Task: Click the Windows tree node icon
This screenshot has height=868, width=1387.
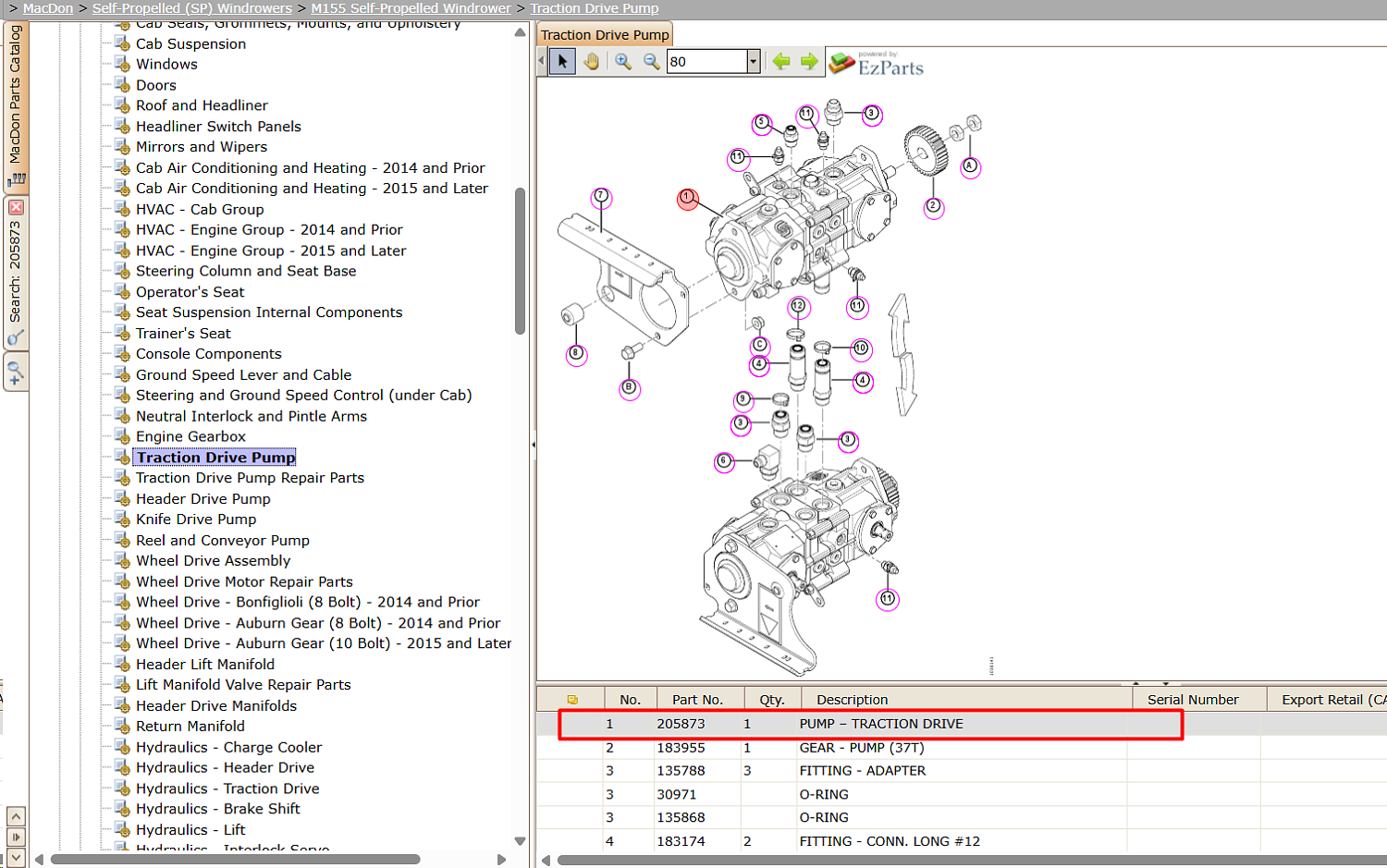Action: (x=122, y=64)
